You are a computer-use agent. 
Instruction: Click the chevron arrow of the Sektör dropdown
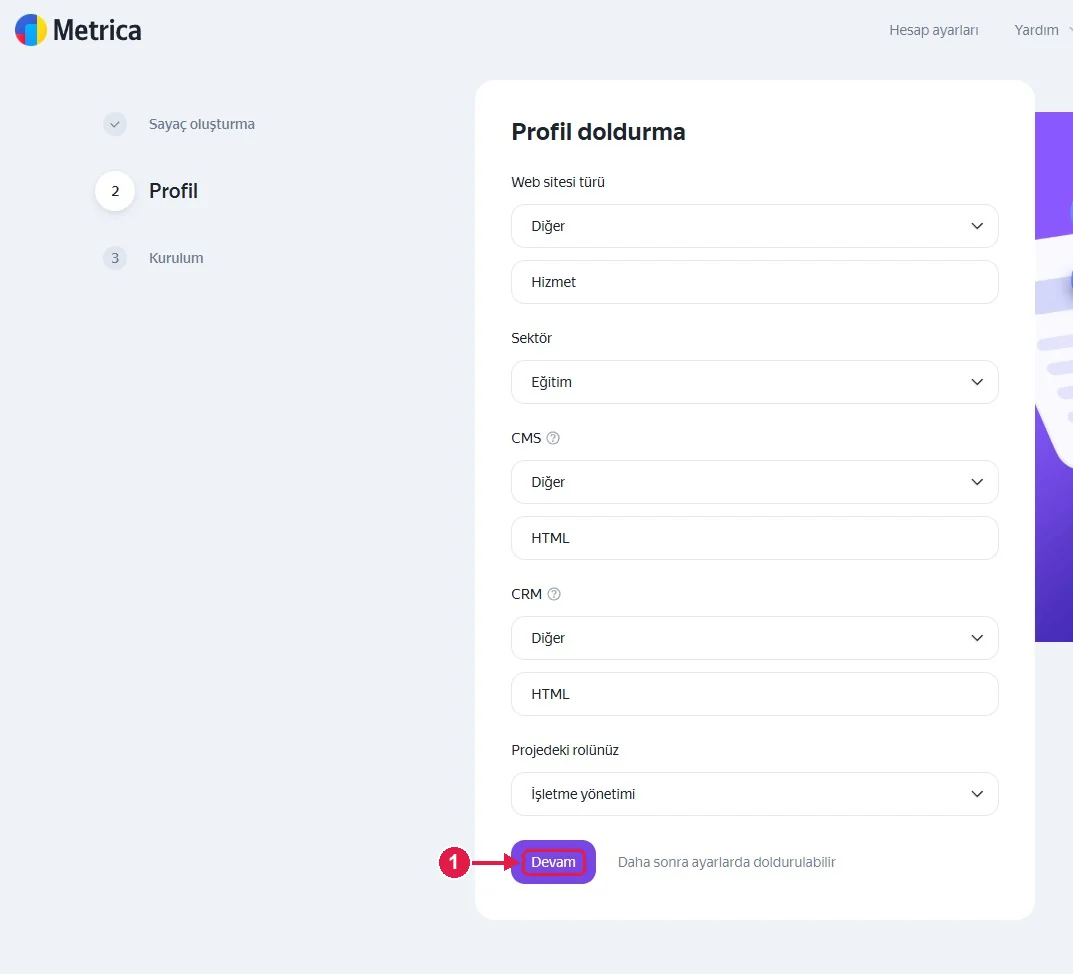pos(977,382)
